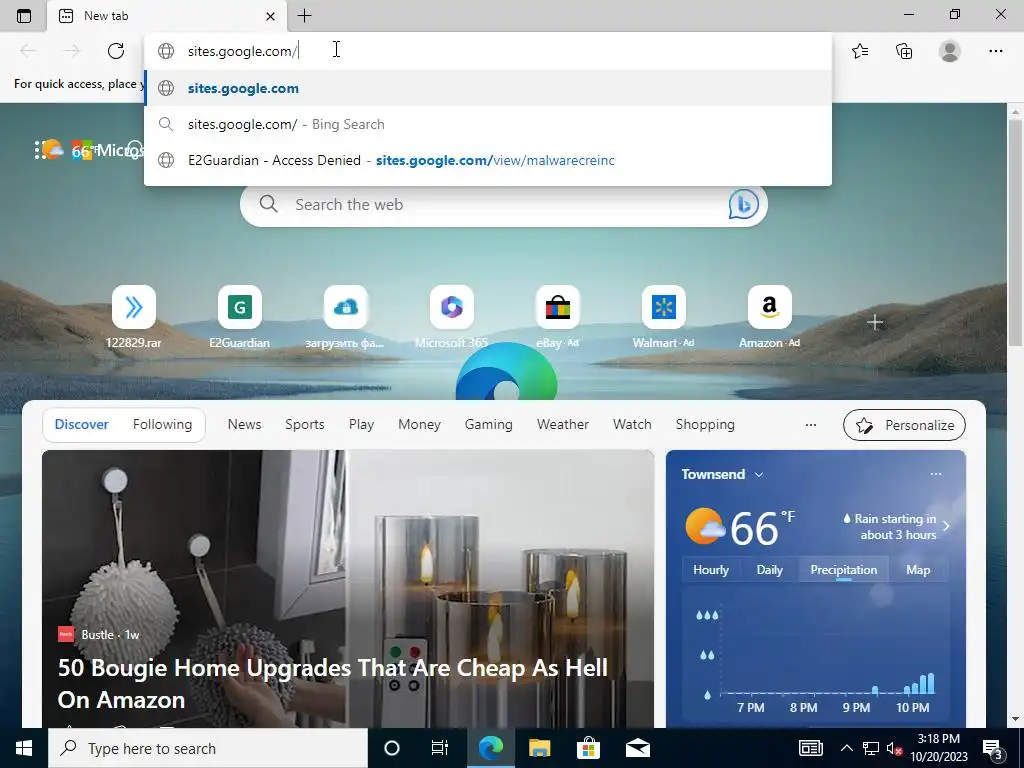1024x768 pixels.
Task: Open the Money feed category
Action: tap(419, 424)
